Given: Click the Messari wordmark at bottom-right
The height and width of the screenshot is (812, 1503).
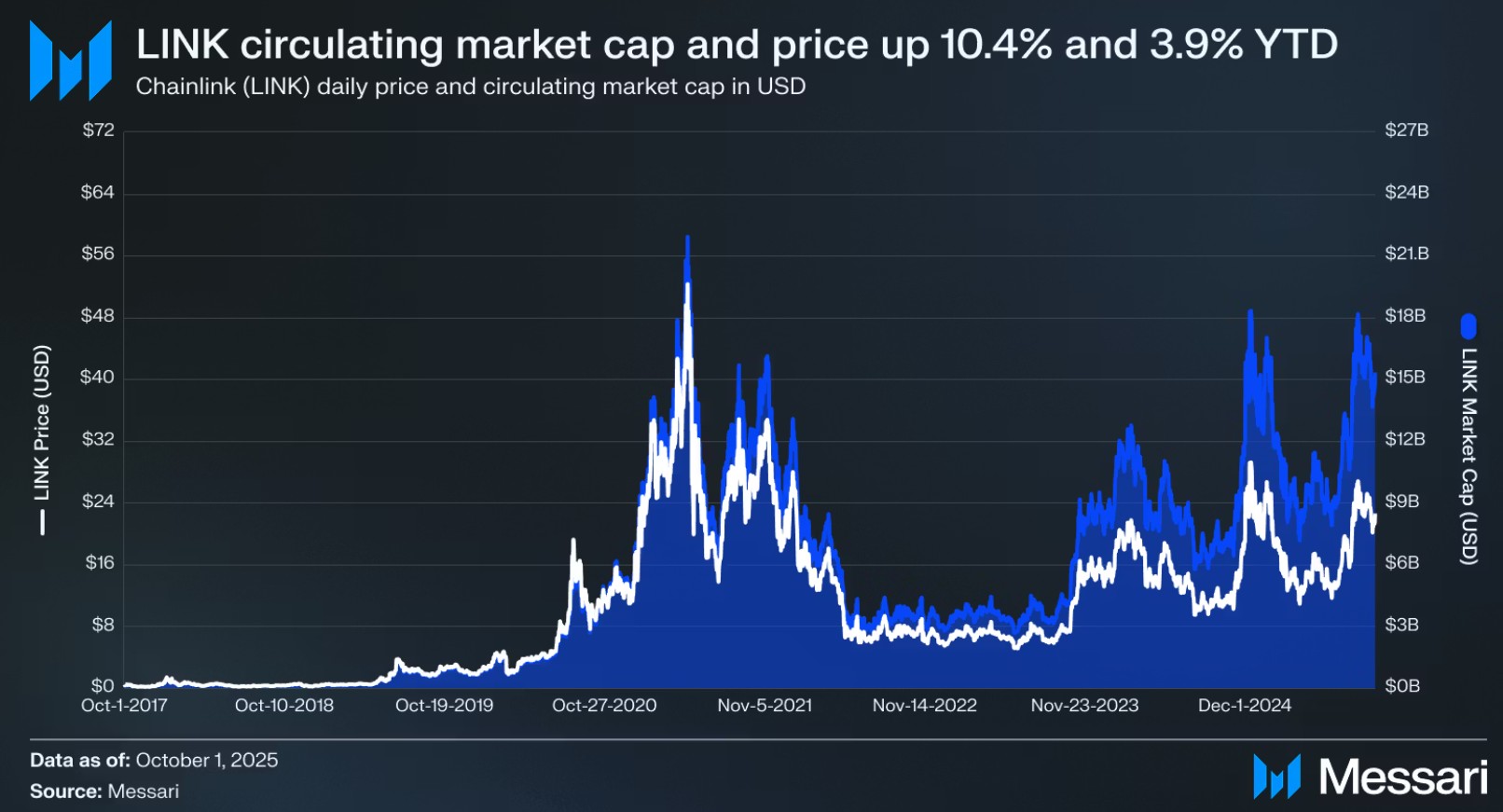Looking at the screenshot, I should point(1403,777).
